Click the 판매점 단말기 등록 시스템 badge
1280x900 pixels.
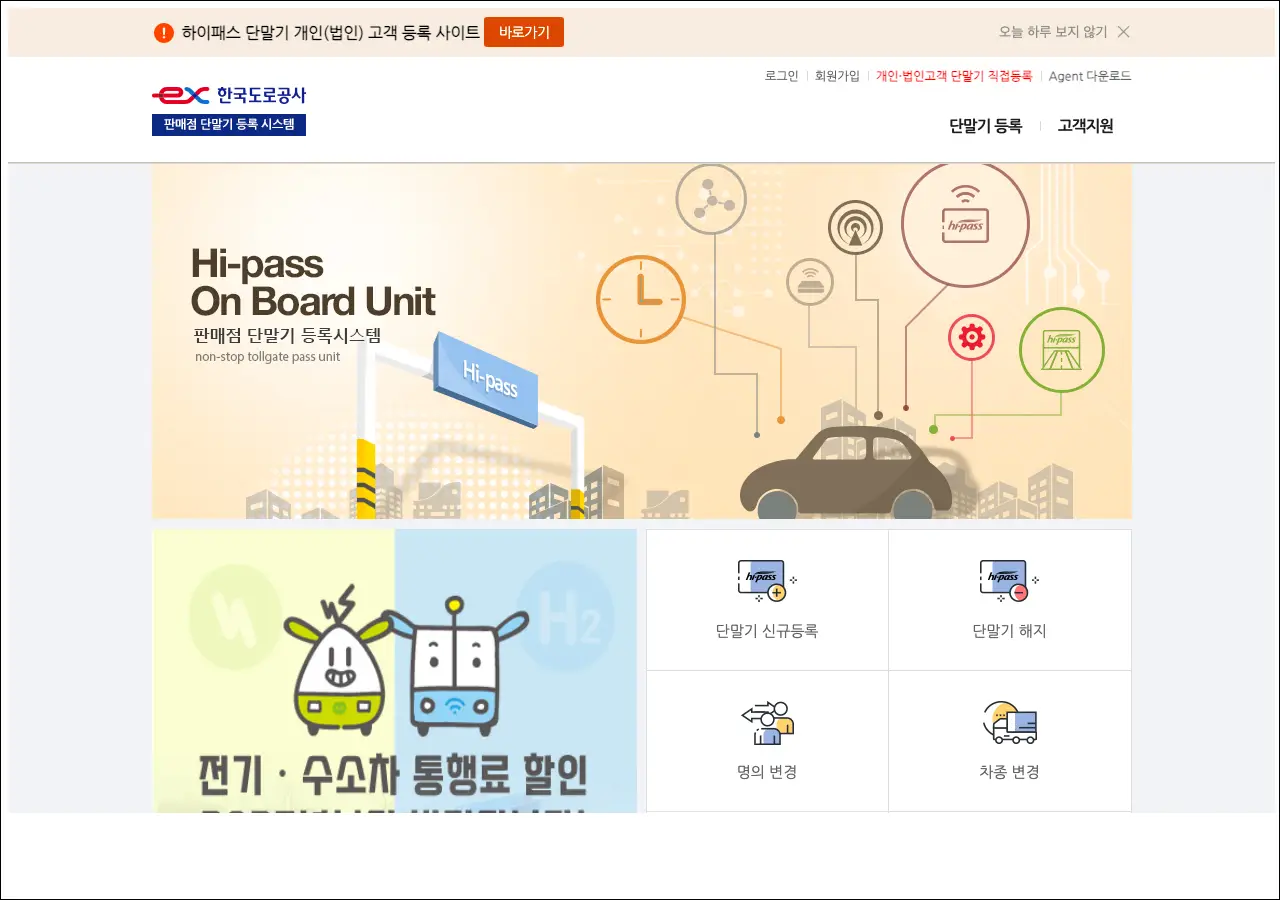coord(229,125)
